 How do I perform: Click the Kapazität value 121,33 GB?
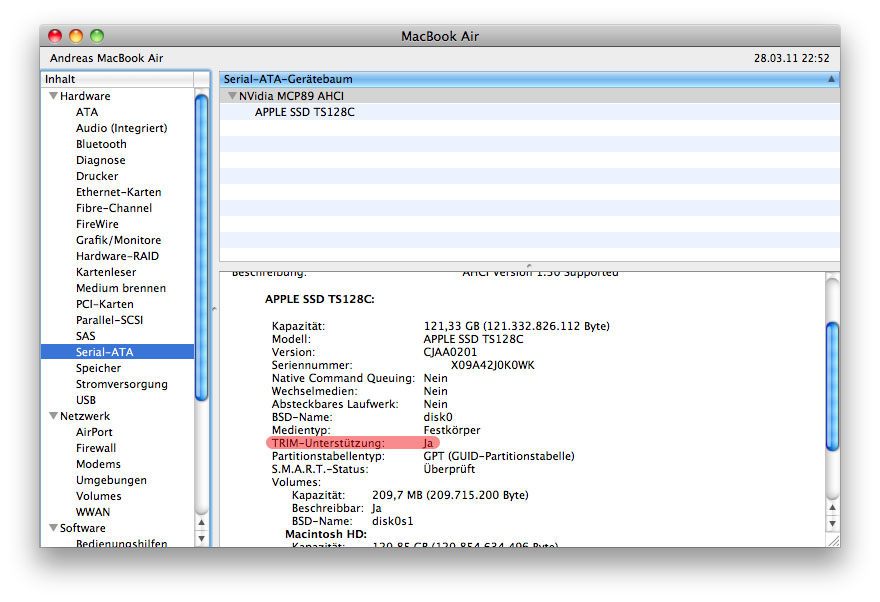click(x=516, y=326)
